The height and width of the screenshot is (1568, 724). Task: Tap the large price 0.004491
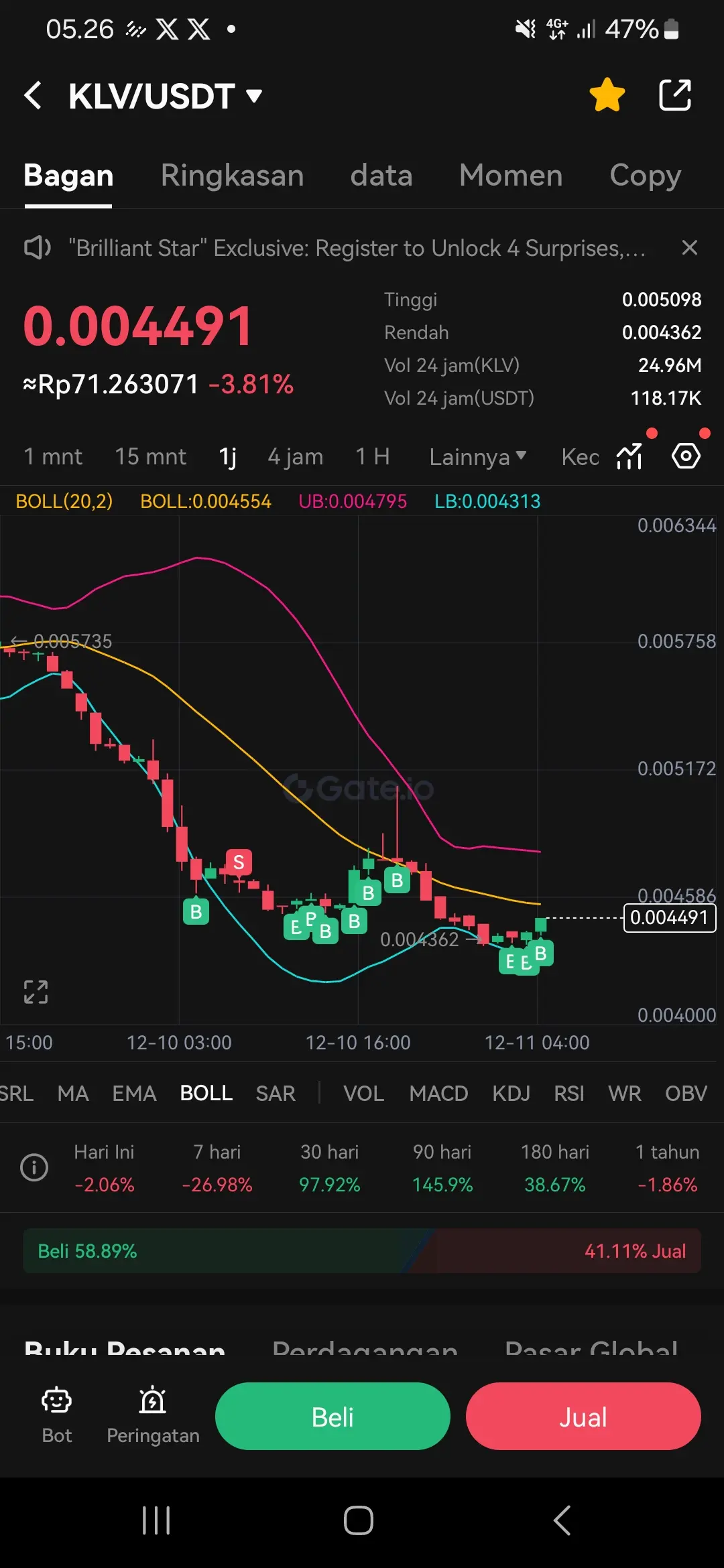(138, 326)
